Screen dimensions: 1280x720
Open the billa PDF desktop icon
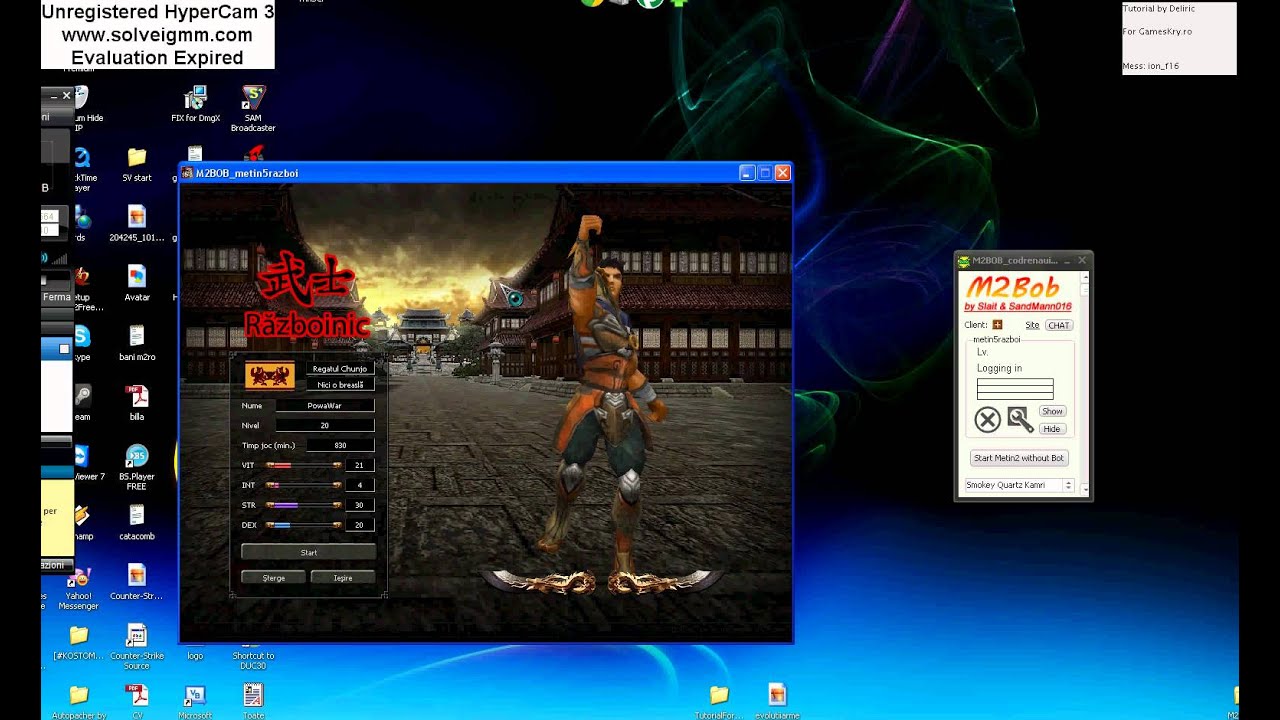137,397
